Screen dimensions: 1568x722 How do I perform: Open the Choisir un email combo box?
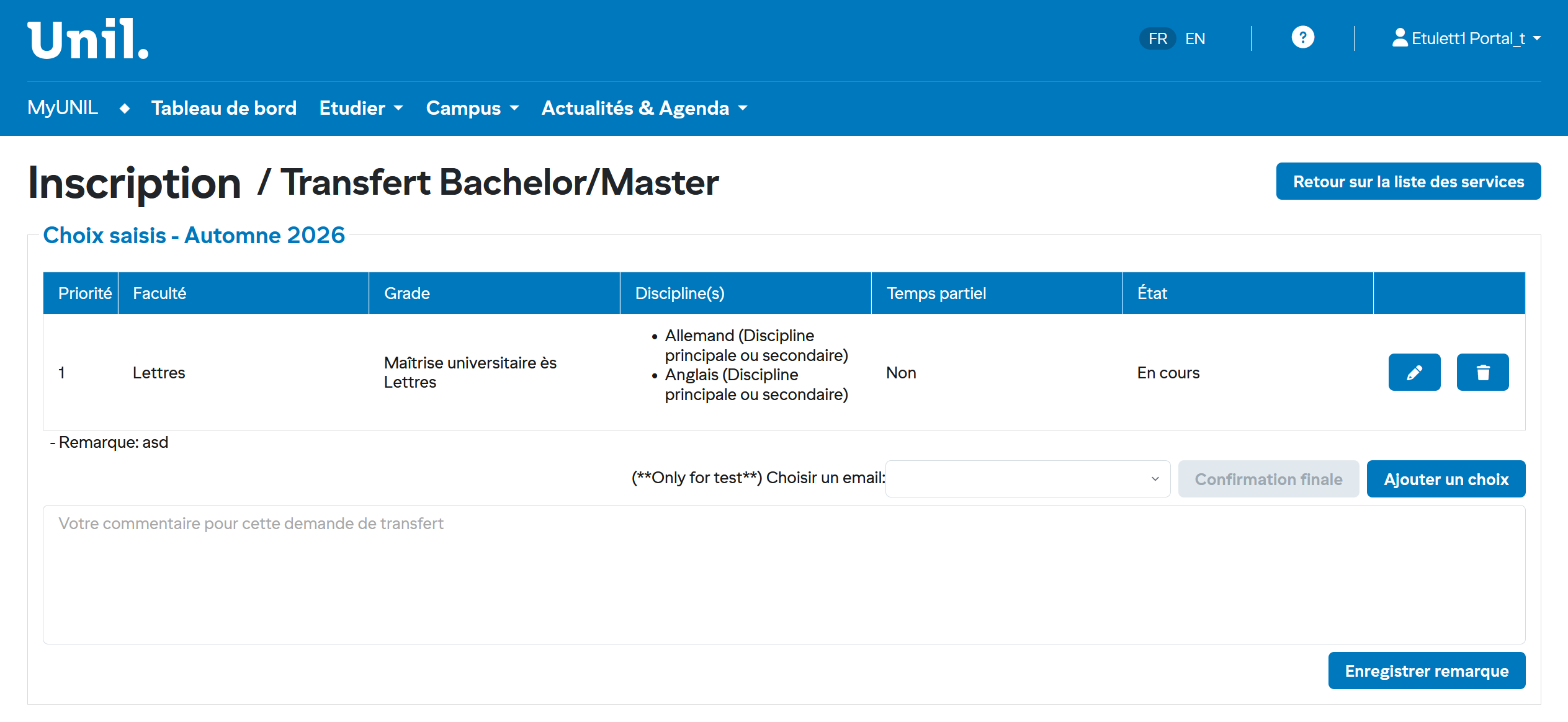click(1028, 479)
